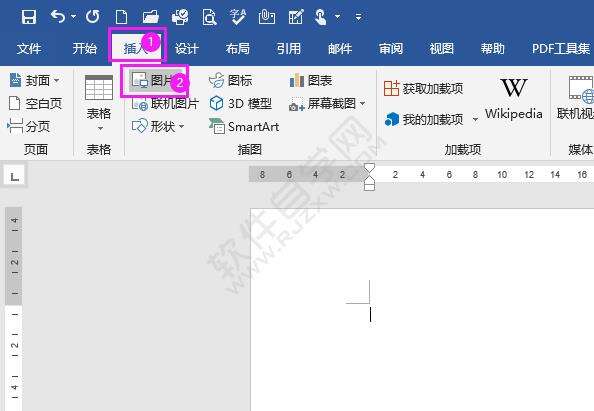594x411 pixels.
Task: Insert a 3D 模型 model
Action: [x=241, y=103]
